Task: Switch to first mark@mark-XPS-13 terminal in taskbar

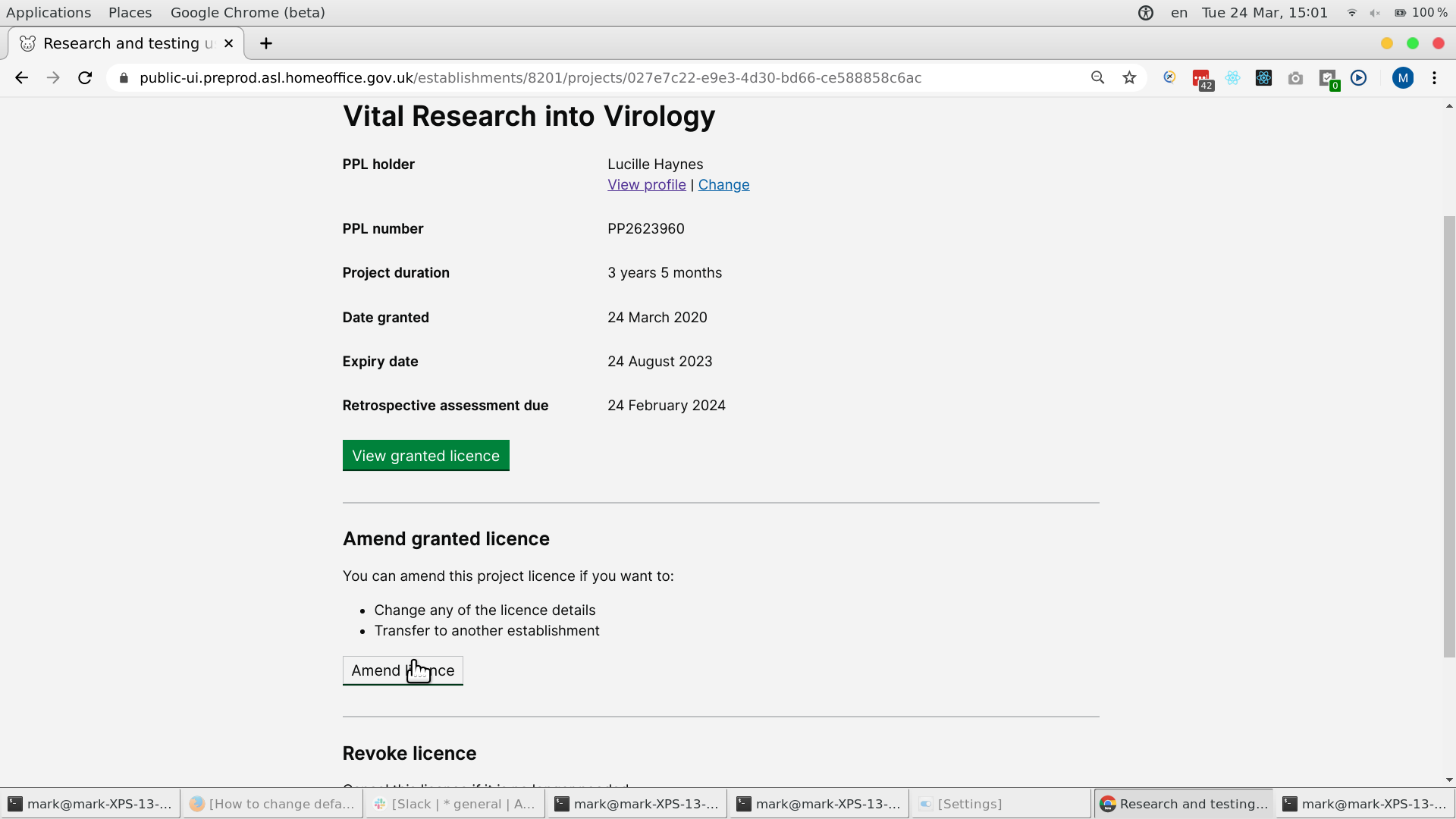Action: [90, 804]
